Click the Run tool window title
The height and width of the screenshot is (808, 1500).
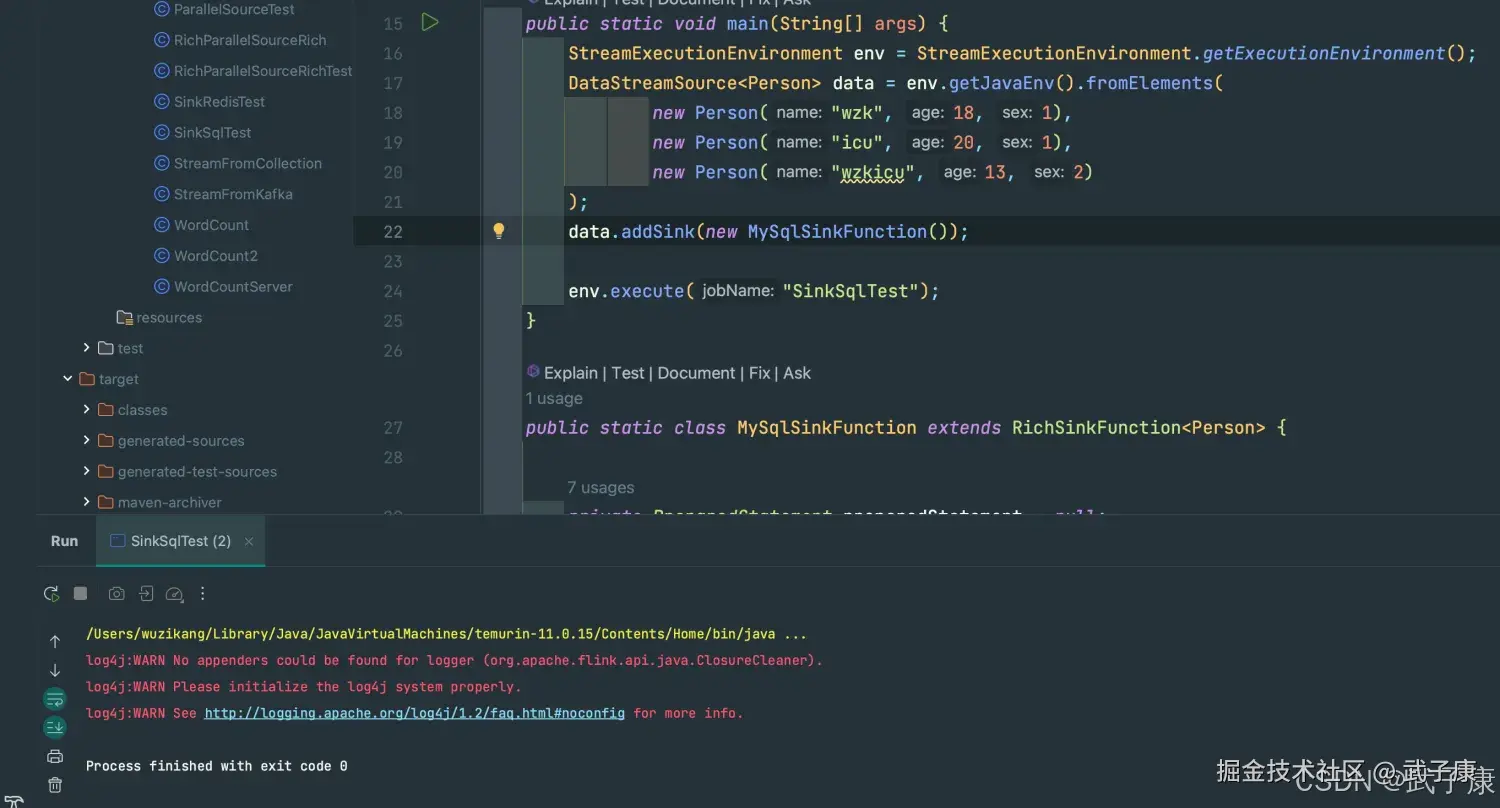(64, 541)
